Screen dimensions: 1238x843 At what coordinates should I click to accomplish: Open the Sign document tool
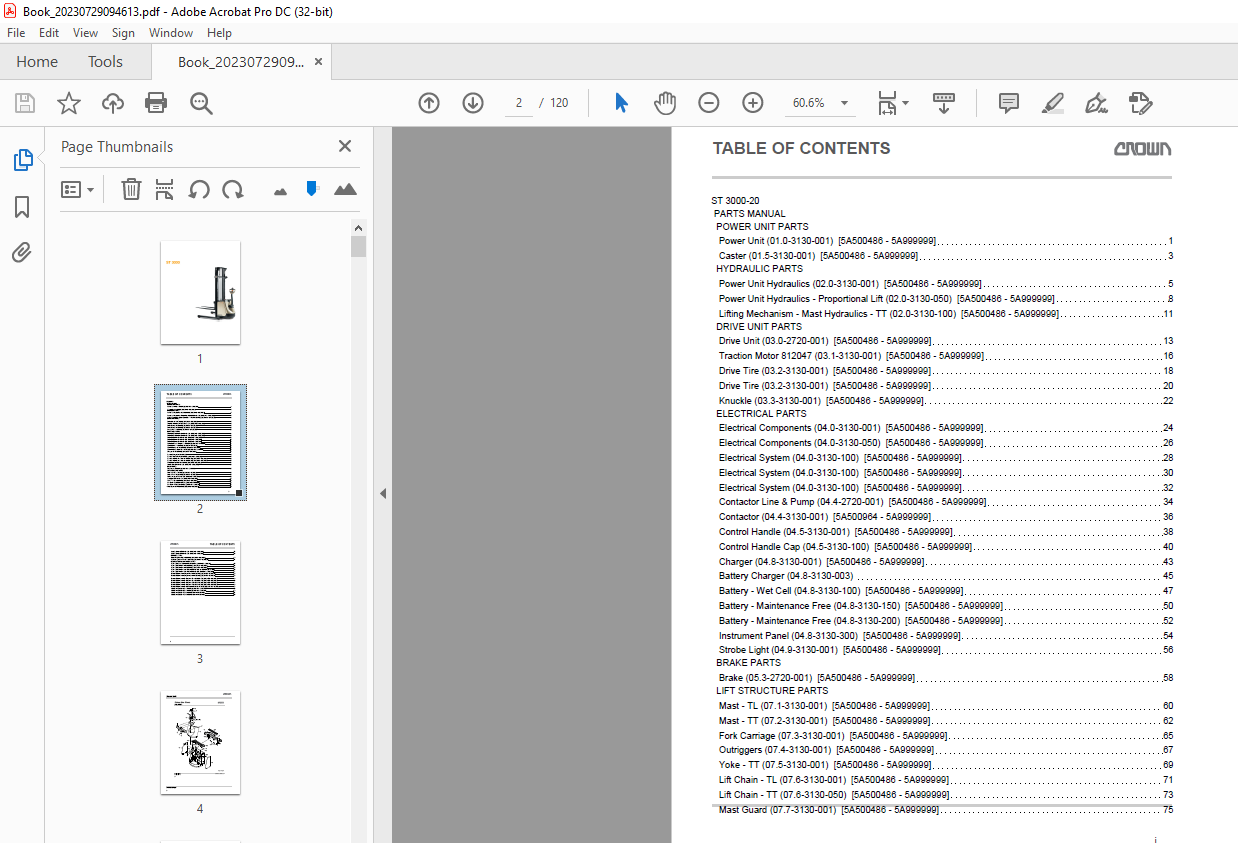(x=1096, y=103)
